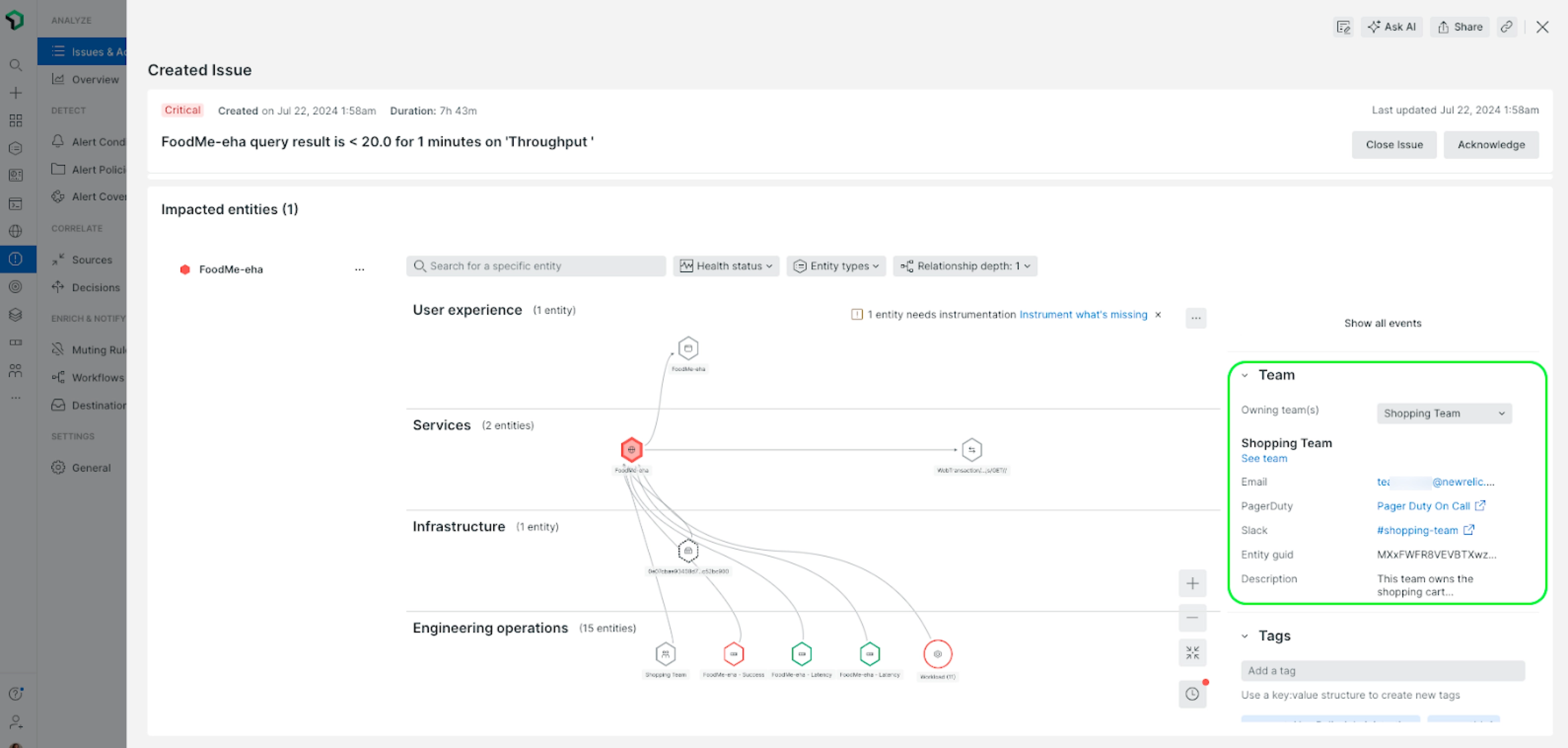The height and width of the screenshot is (748, 1568).
Task: Click the fit-to-view collapse arrows icon
Action: click(x=1192, y=652)
